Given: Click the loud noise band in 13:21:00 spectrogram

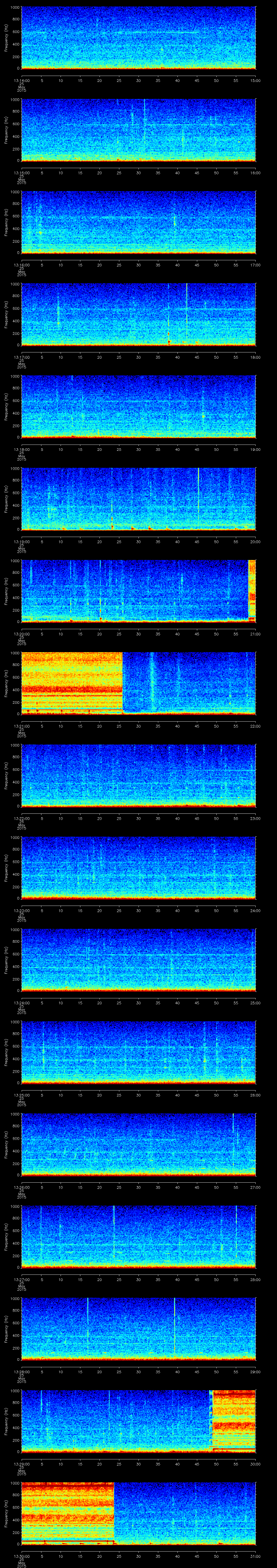Looking at the screenshot, I should click(72, 683).
